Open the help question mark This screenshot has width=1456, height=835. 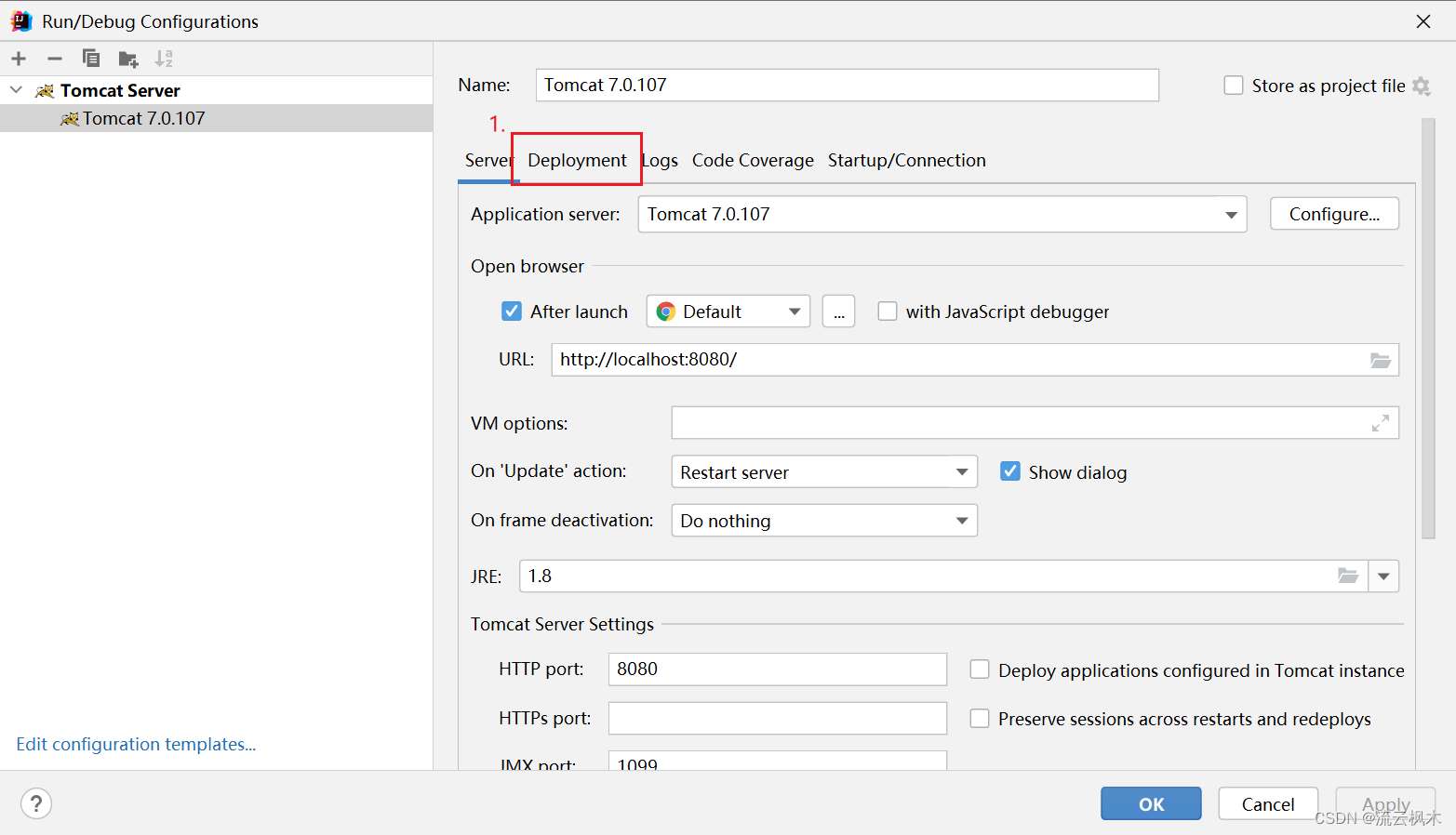click(x=36, y=803)
